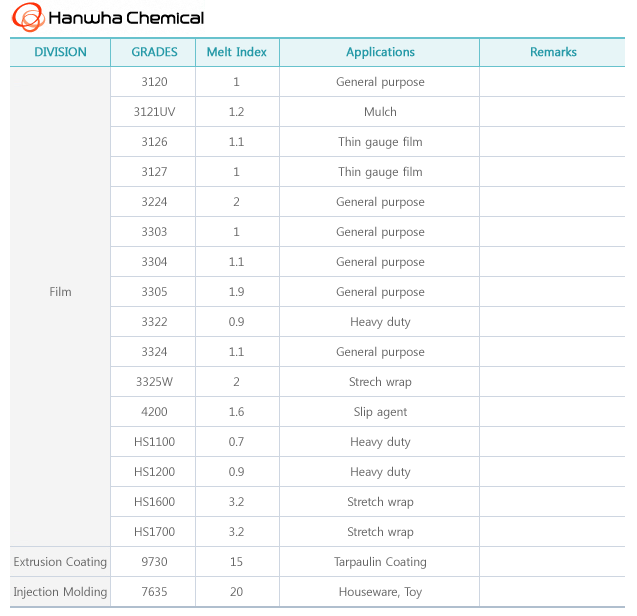Click the Mulch application cell
637x616 pixels.
tap(380, 112)
